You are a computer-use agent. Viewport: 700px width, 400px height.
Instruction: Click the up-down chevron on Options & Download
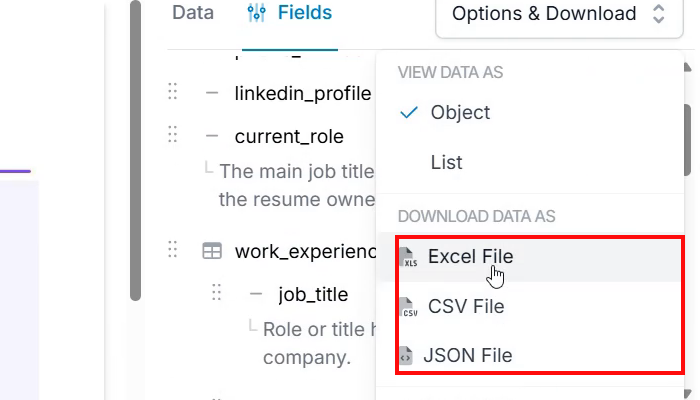[x=658, y=14]
